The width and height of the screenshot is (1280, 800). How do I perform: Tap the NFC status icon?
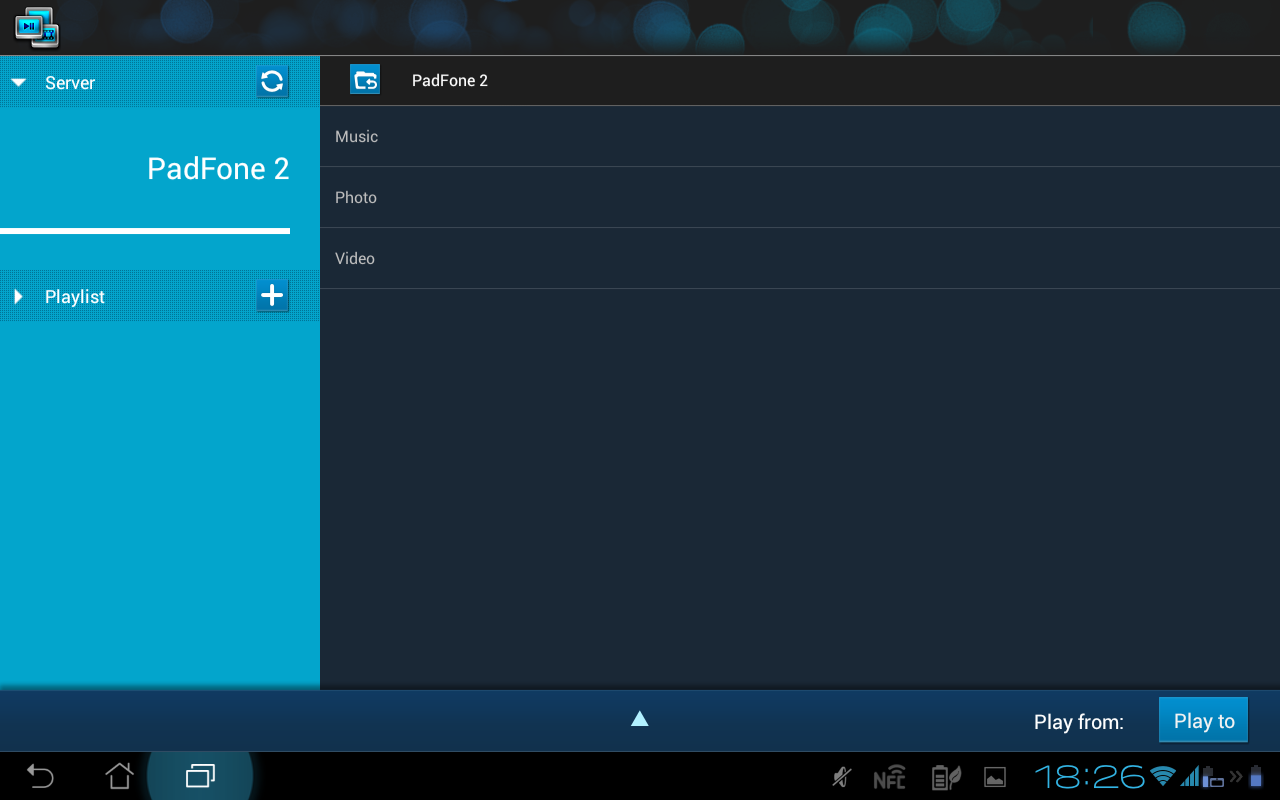889,778
